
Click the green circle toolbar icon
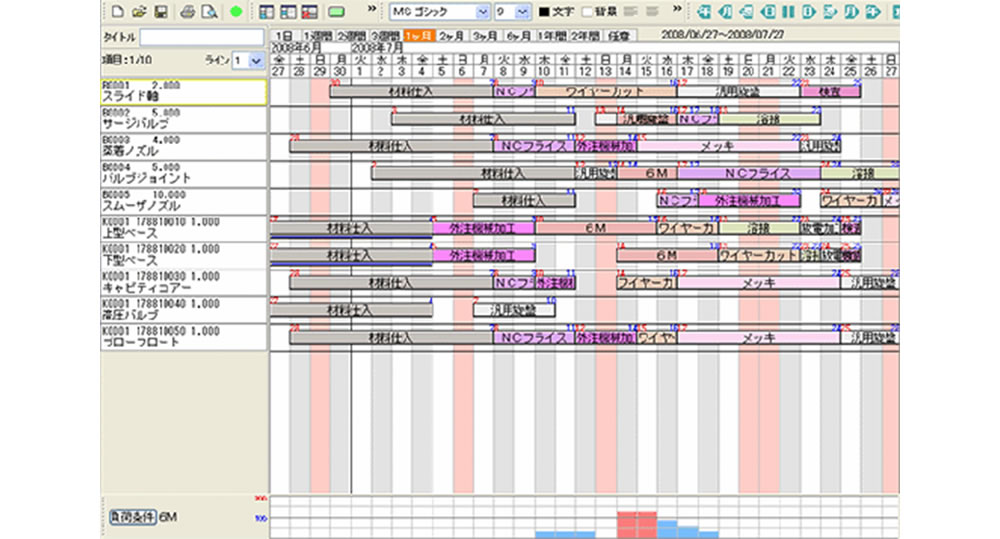pyautogui.click(x=236, y=11)
